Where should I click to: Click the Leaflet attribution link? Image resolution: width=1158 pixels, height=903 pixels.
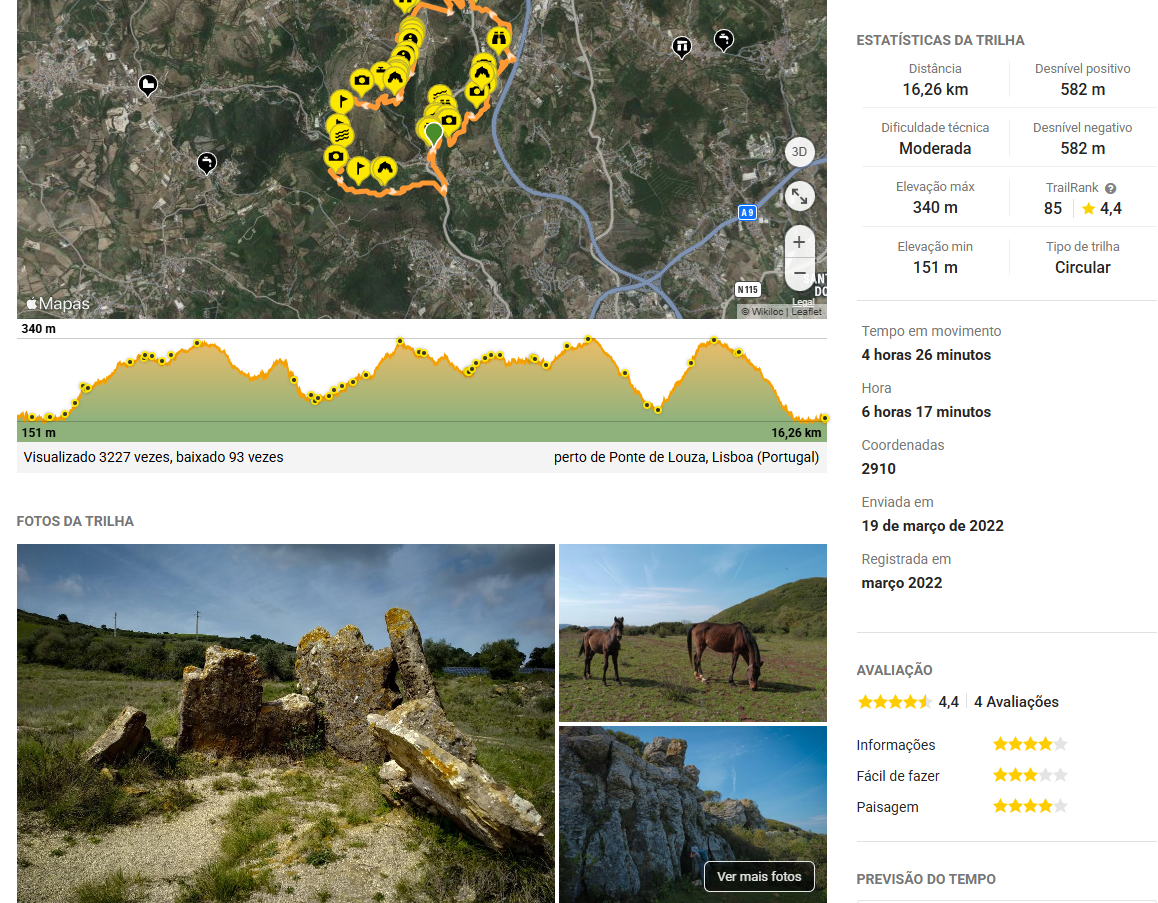pyautogui.click(x=807, y=312)
